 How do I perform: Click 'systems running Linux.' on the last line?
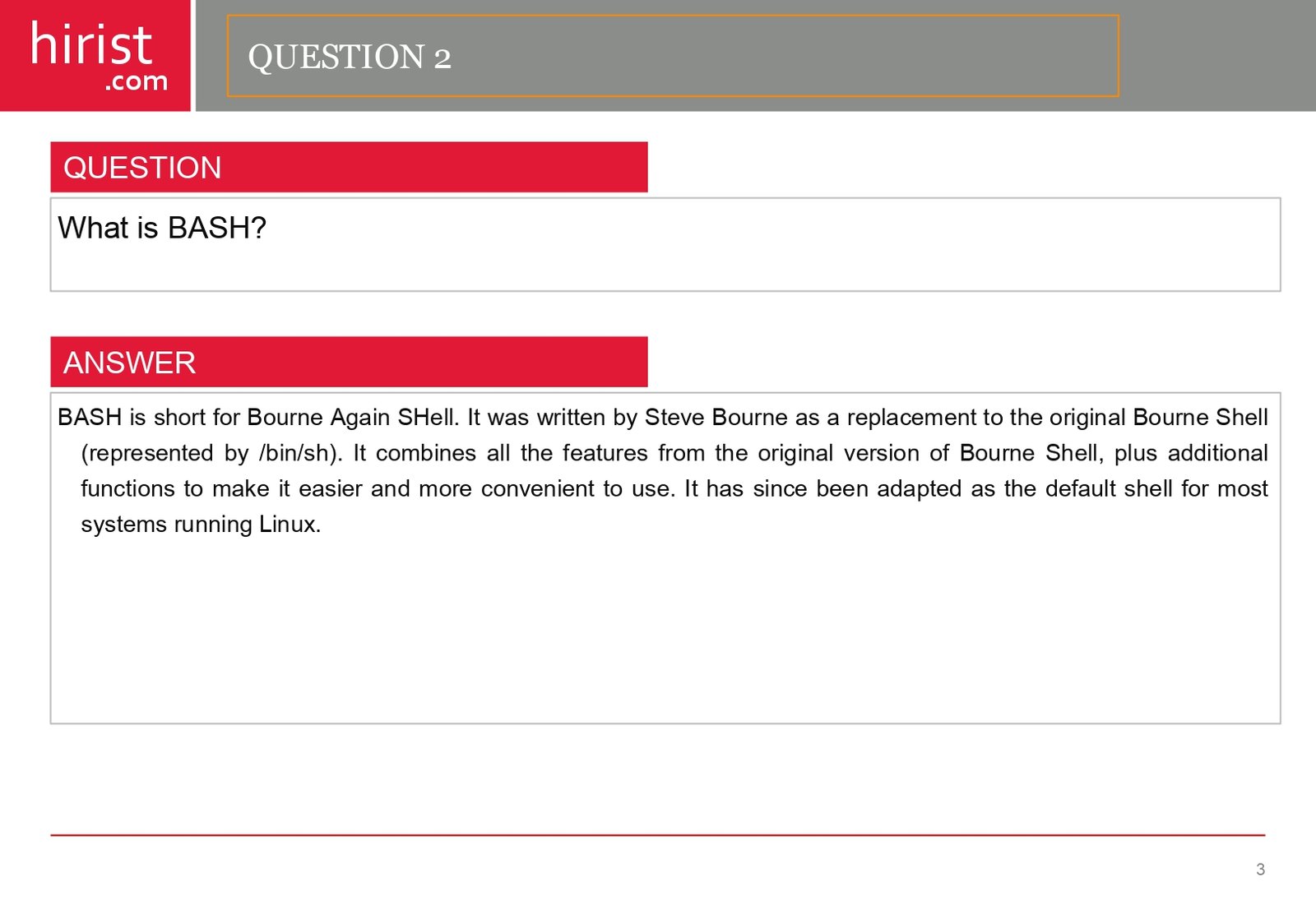[201, 525]
